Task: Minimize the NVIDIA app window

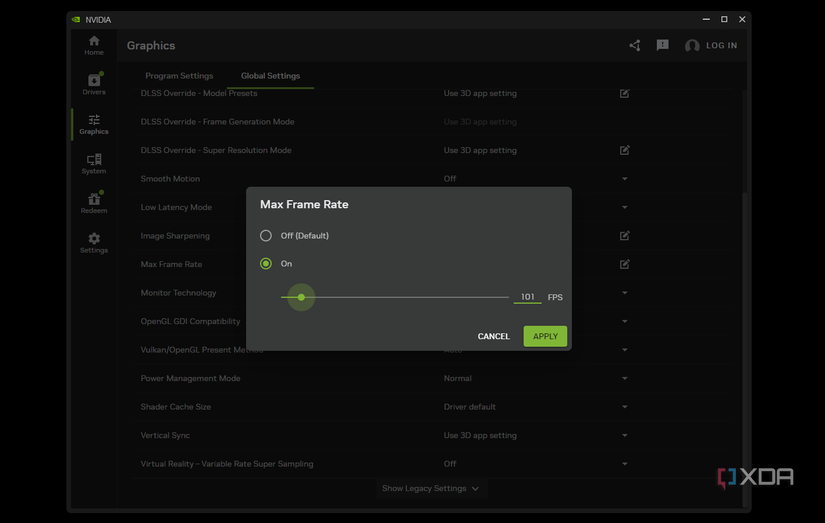Action: [x=706, y=19]
